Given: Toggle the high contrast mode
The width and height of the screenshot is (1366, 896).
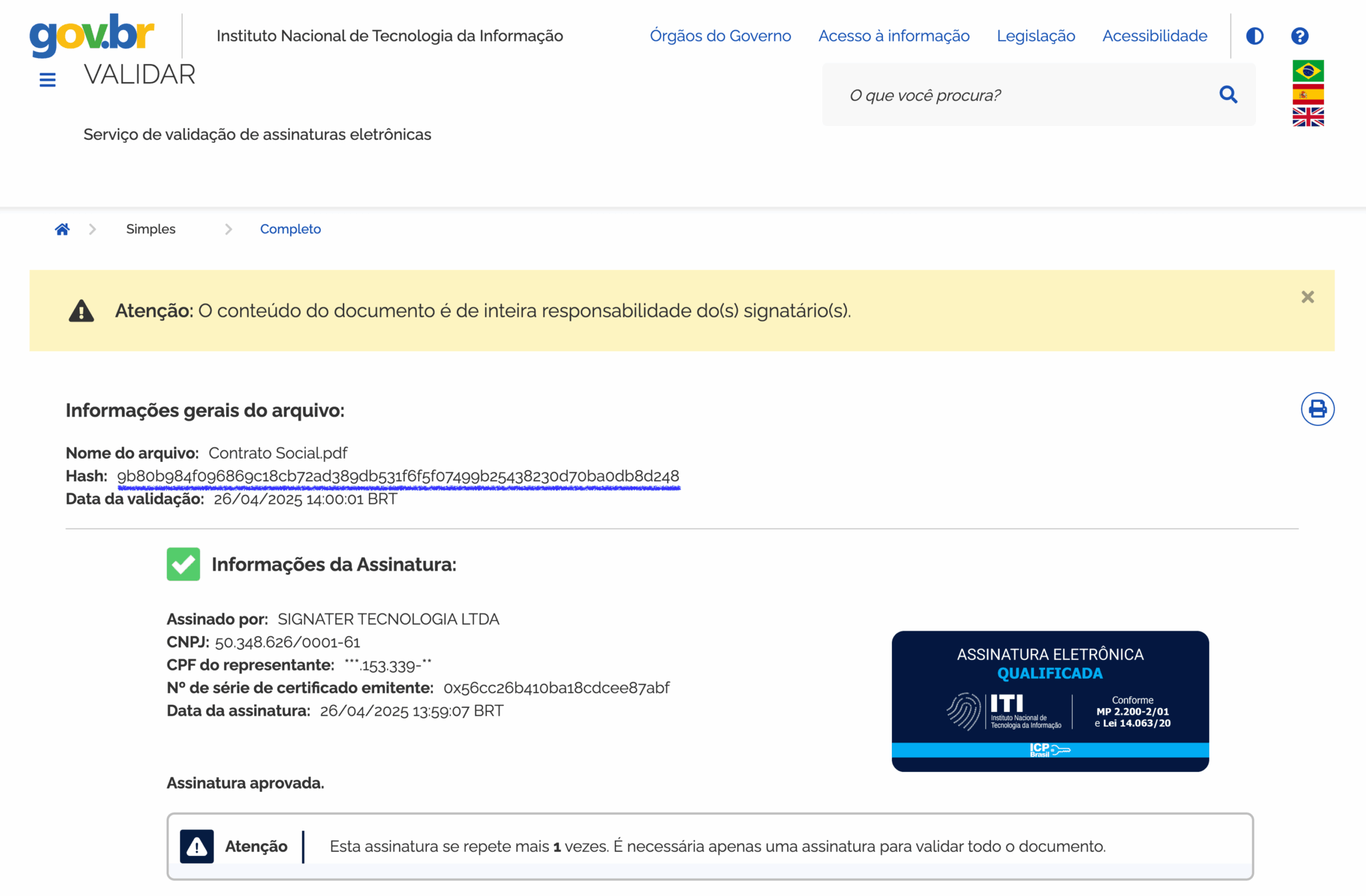Looking at the screenshot, I should 1255,35.
